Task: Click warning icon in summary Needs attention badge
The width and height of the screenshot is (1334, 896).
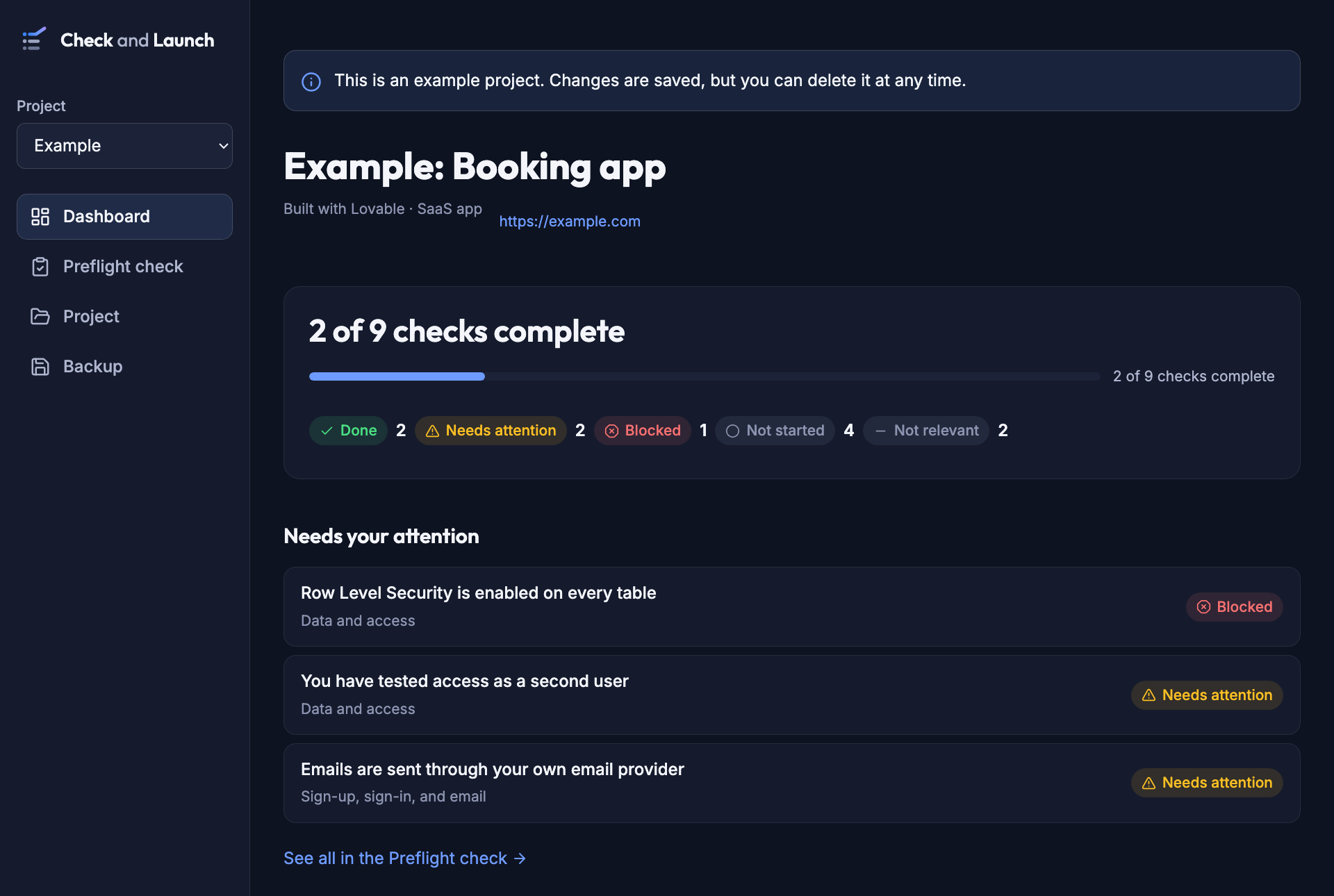Action: pos(432,431)
